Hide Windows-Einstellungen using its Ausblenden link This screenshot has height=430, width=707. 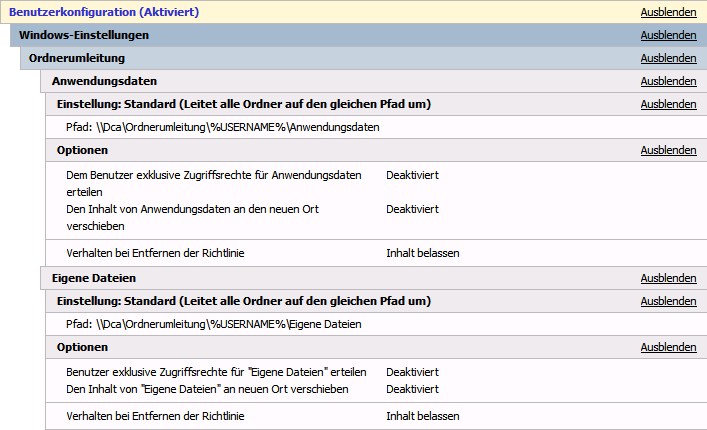click(x=668, y=36)
